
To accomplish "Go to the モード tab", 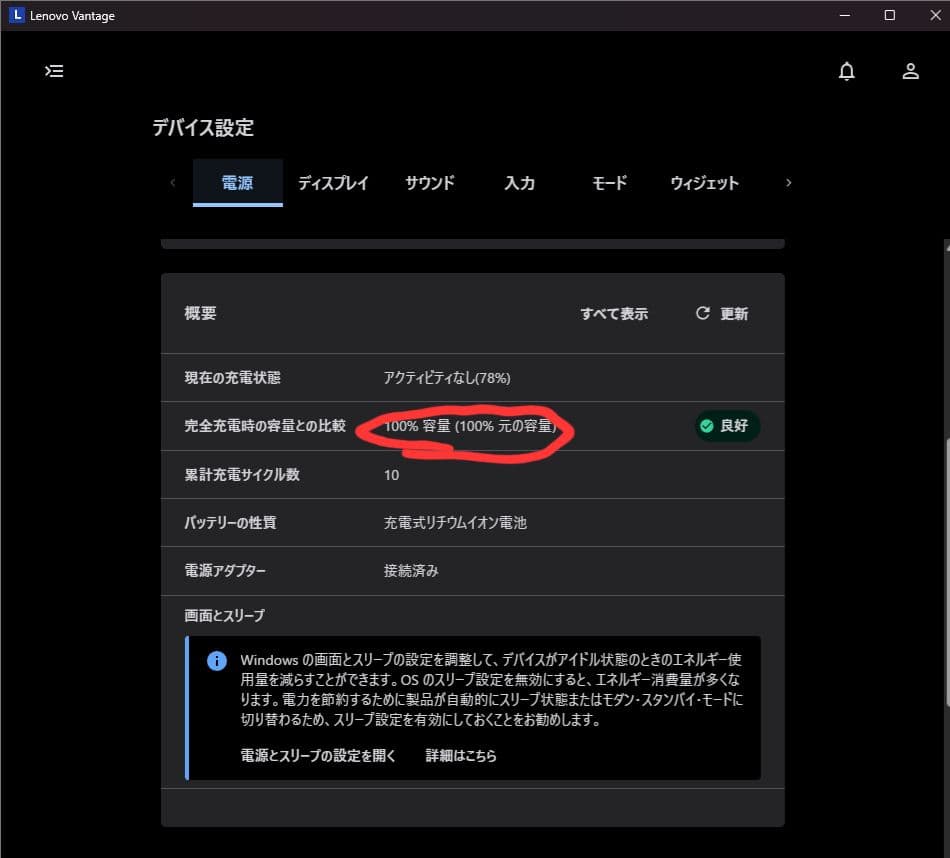I will click(x=609, y=183).
